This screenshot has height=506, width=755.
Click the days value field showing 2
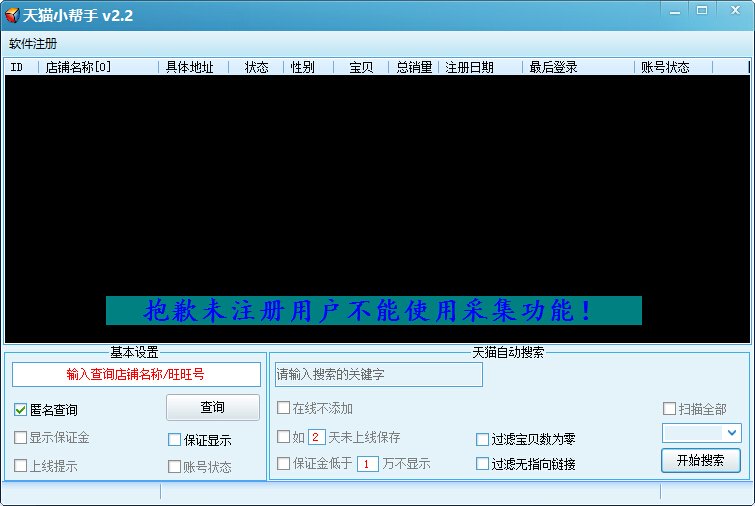[x=316, y=437]
